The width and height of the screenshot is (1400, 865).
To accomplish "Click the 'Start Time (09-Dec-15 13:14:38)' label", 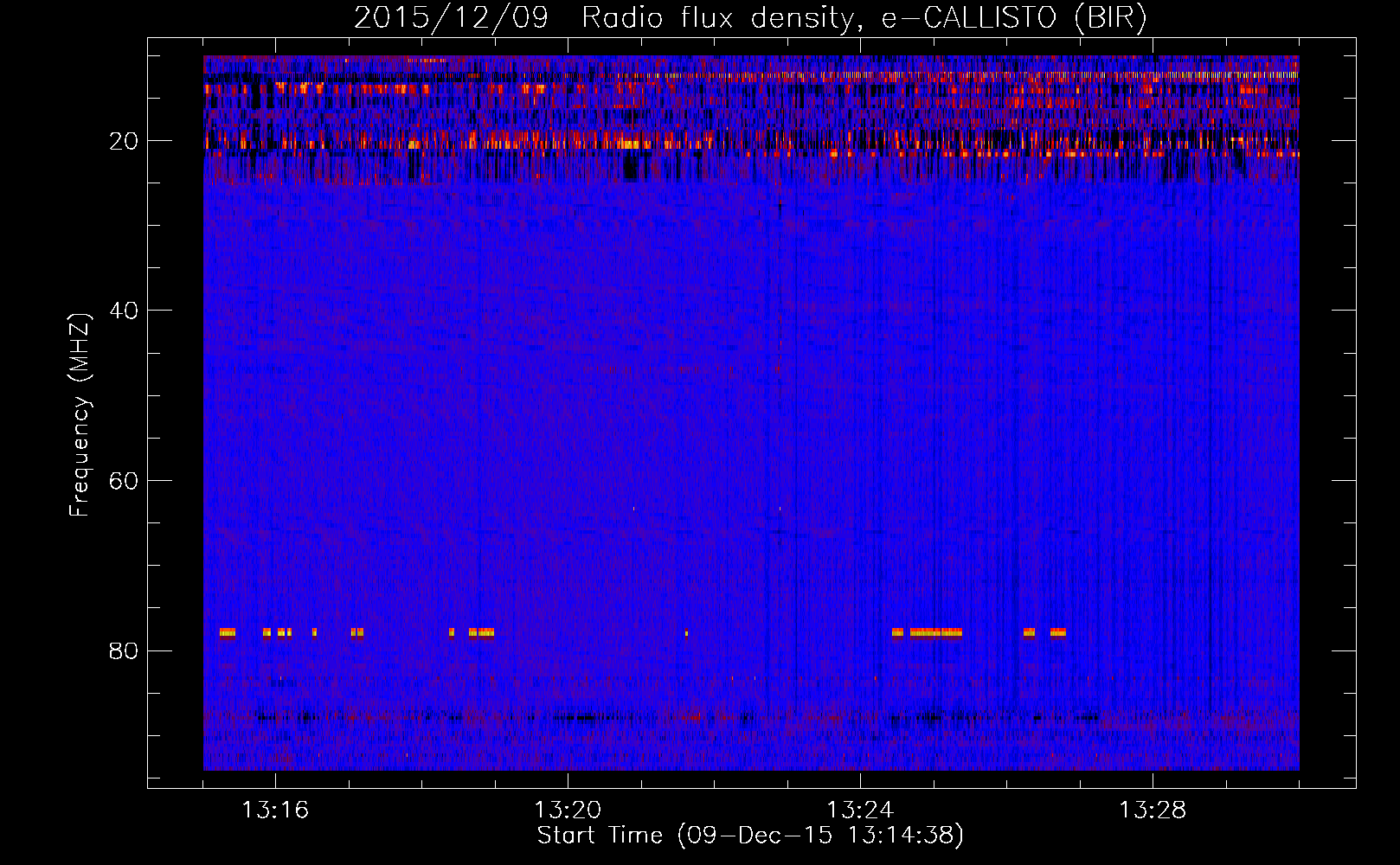I will click(750, 836).
